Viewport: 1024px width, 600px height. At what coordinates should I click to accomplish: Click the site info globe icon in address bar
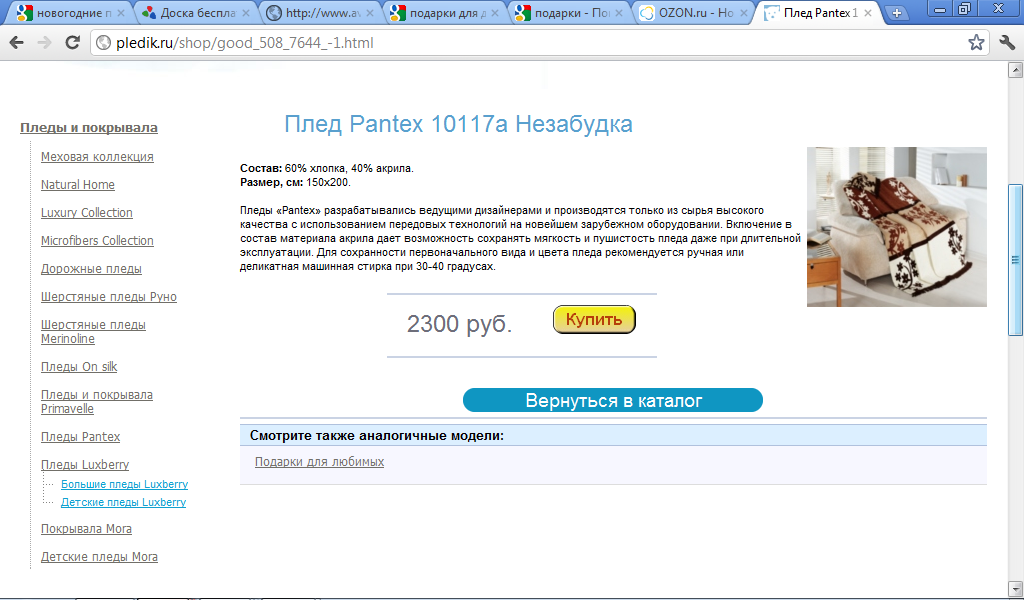[103, 42]
